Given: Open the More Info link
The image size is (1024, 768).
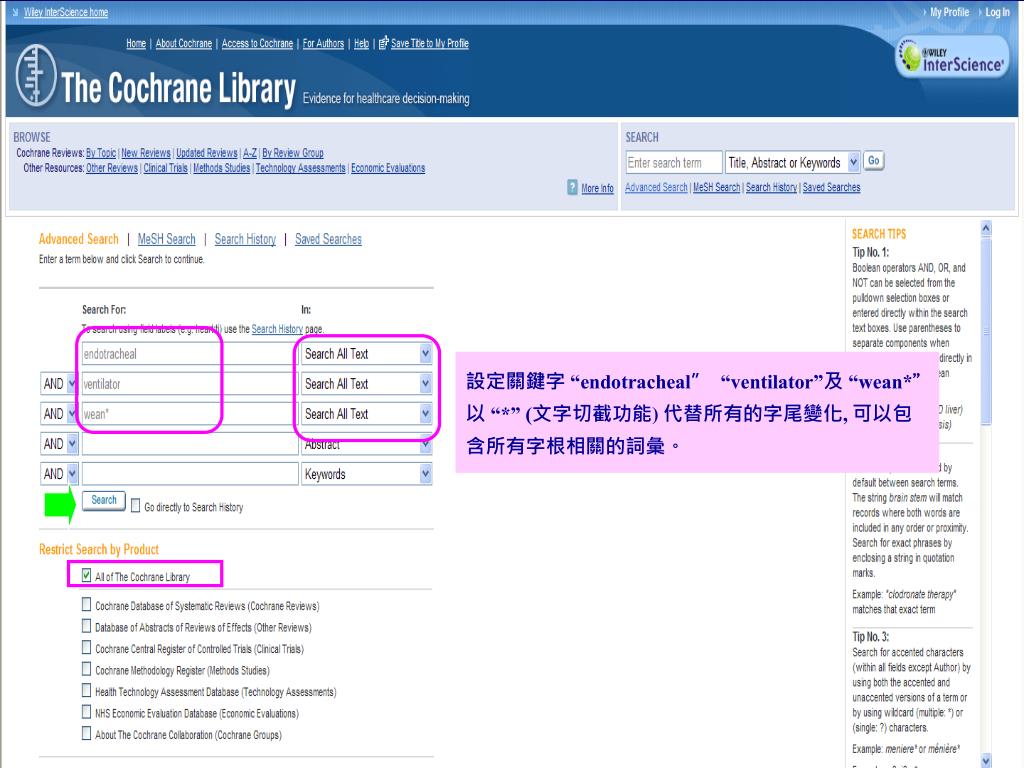Looking at the screenshot, I should 598,188.
